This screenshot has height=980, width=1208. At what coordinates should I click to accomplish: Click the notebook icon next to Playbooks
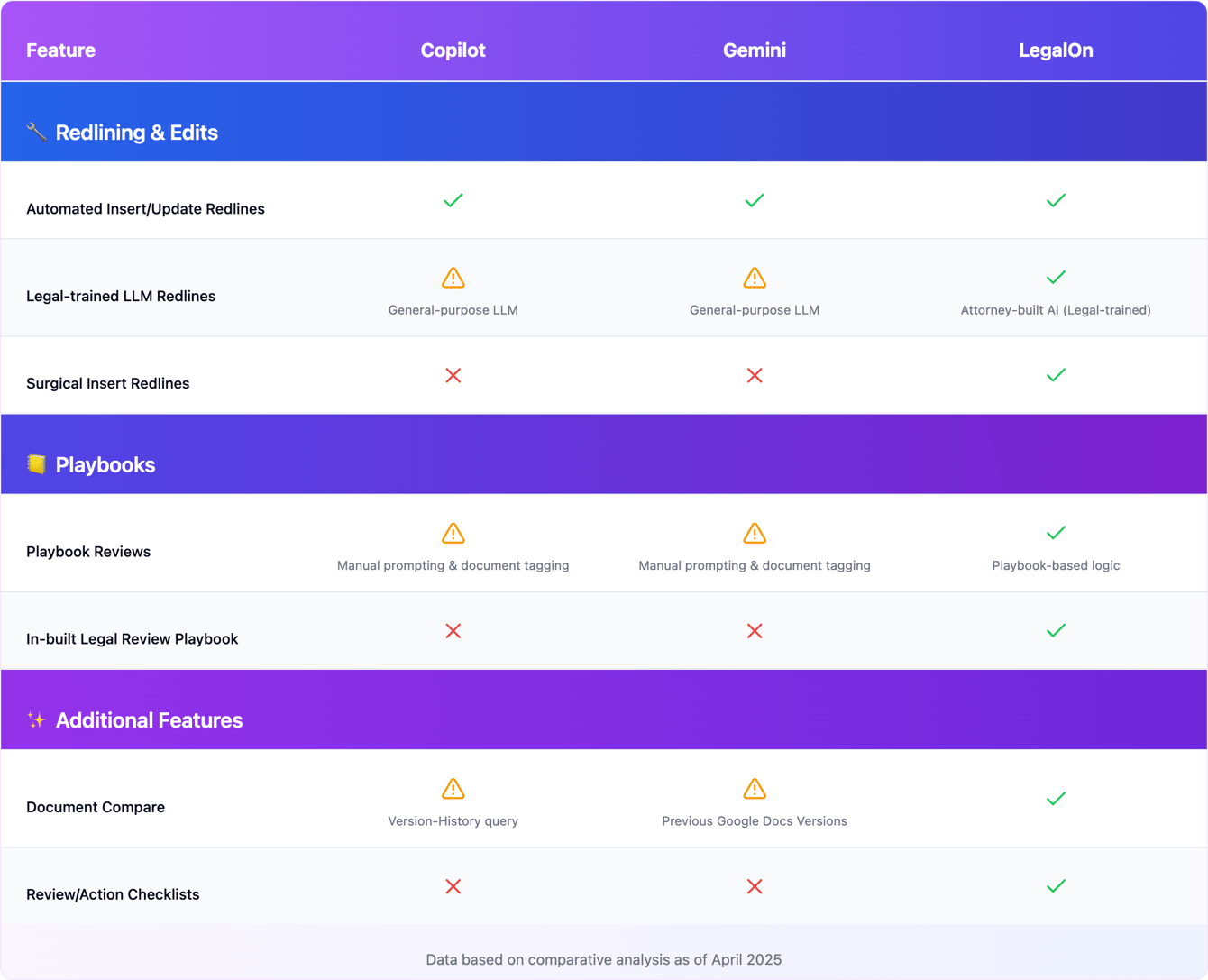(x=35, y=464)
